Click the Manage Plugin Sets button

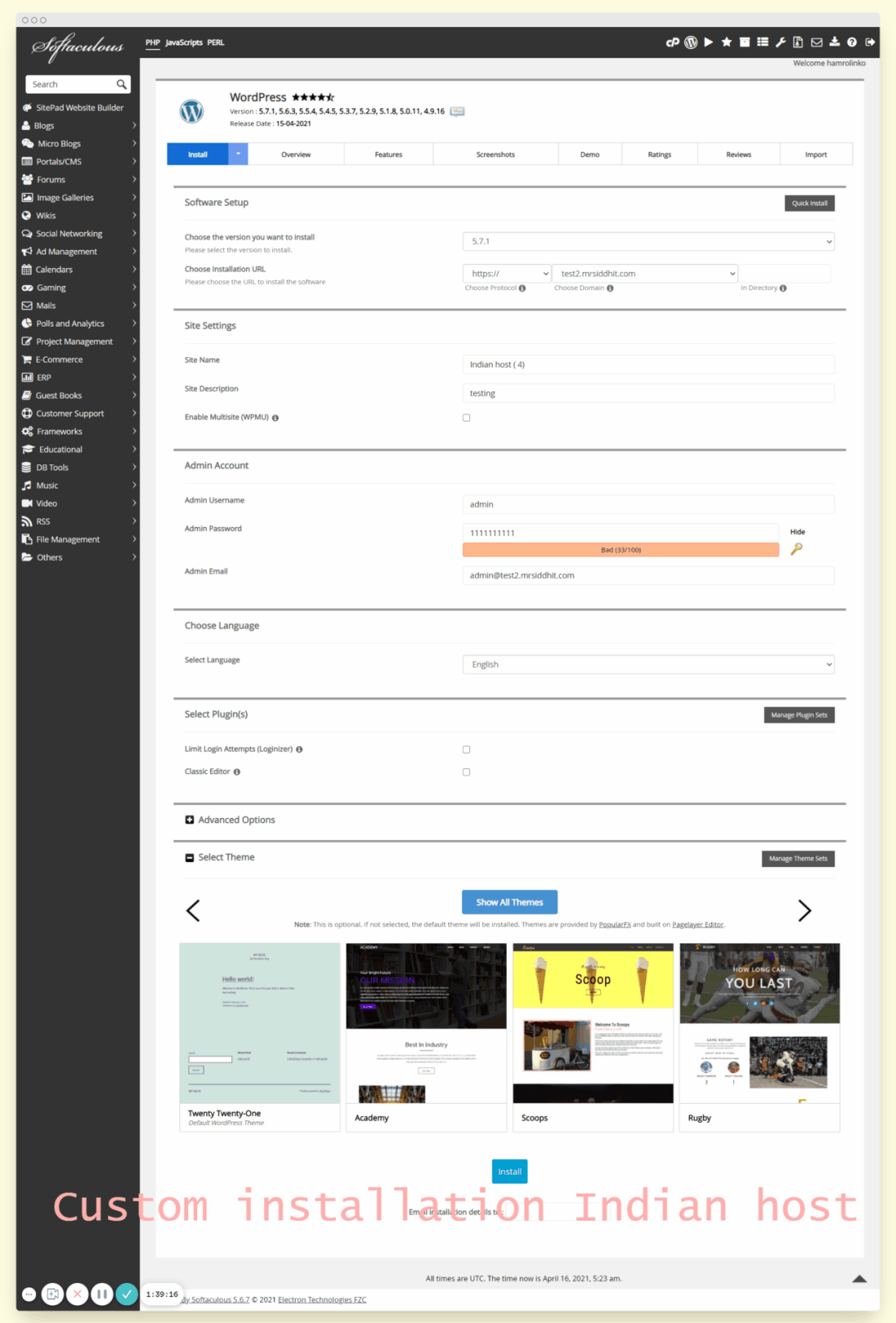point(799,715)
